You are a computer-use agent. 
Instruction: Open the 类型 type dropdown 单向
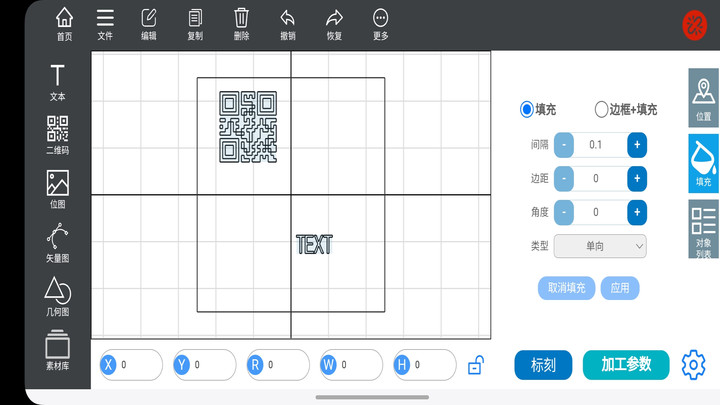click(600, 246)
